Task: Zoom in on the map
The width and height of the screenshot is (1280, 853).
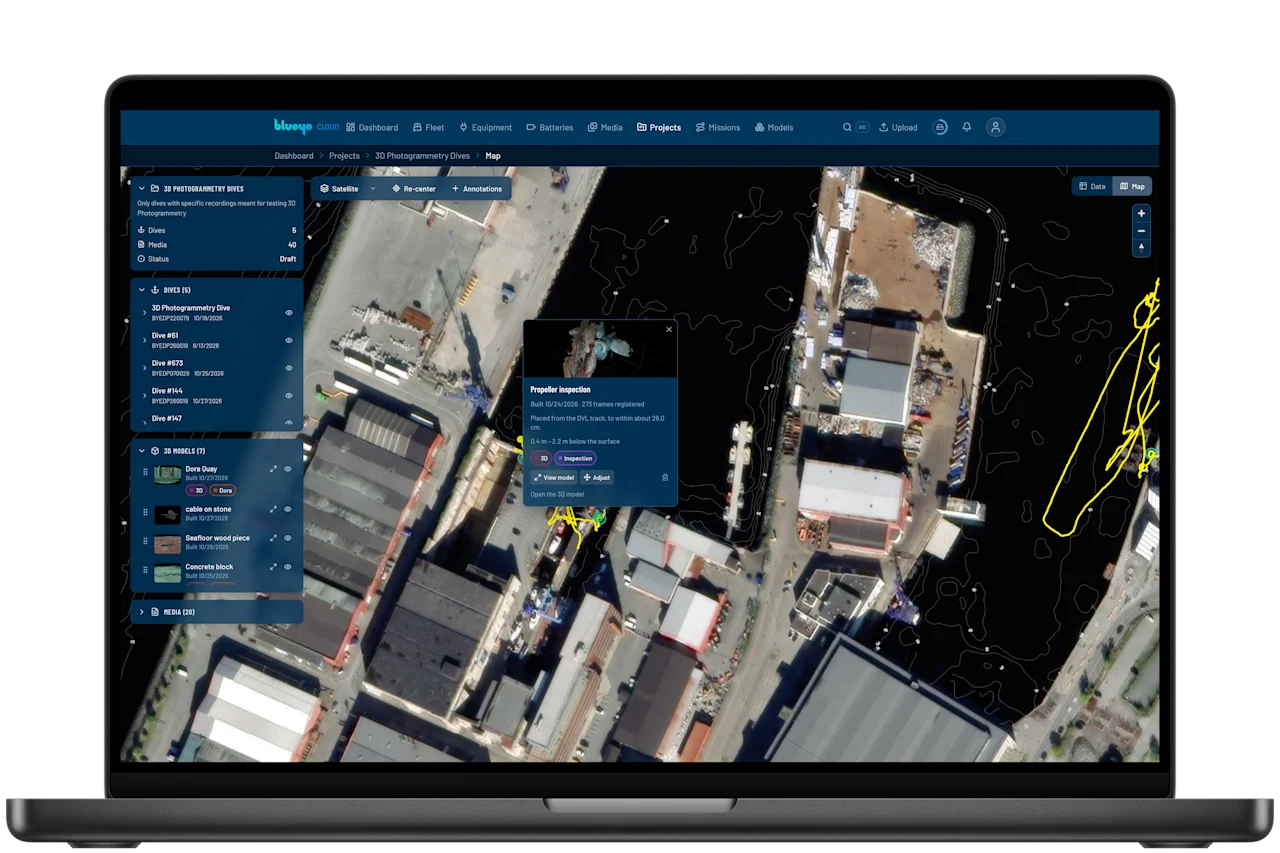Action: [x=1142, y=213]
